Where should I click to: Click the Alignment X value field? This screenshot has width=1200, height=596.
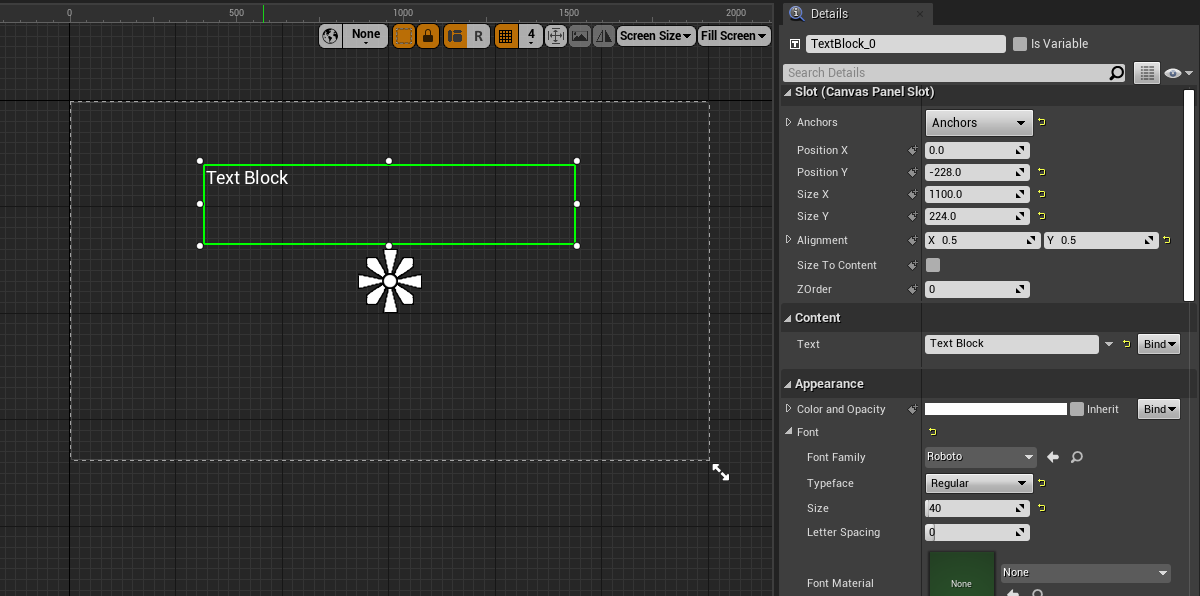(983, 241)
